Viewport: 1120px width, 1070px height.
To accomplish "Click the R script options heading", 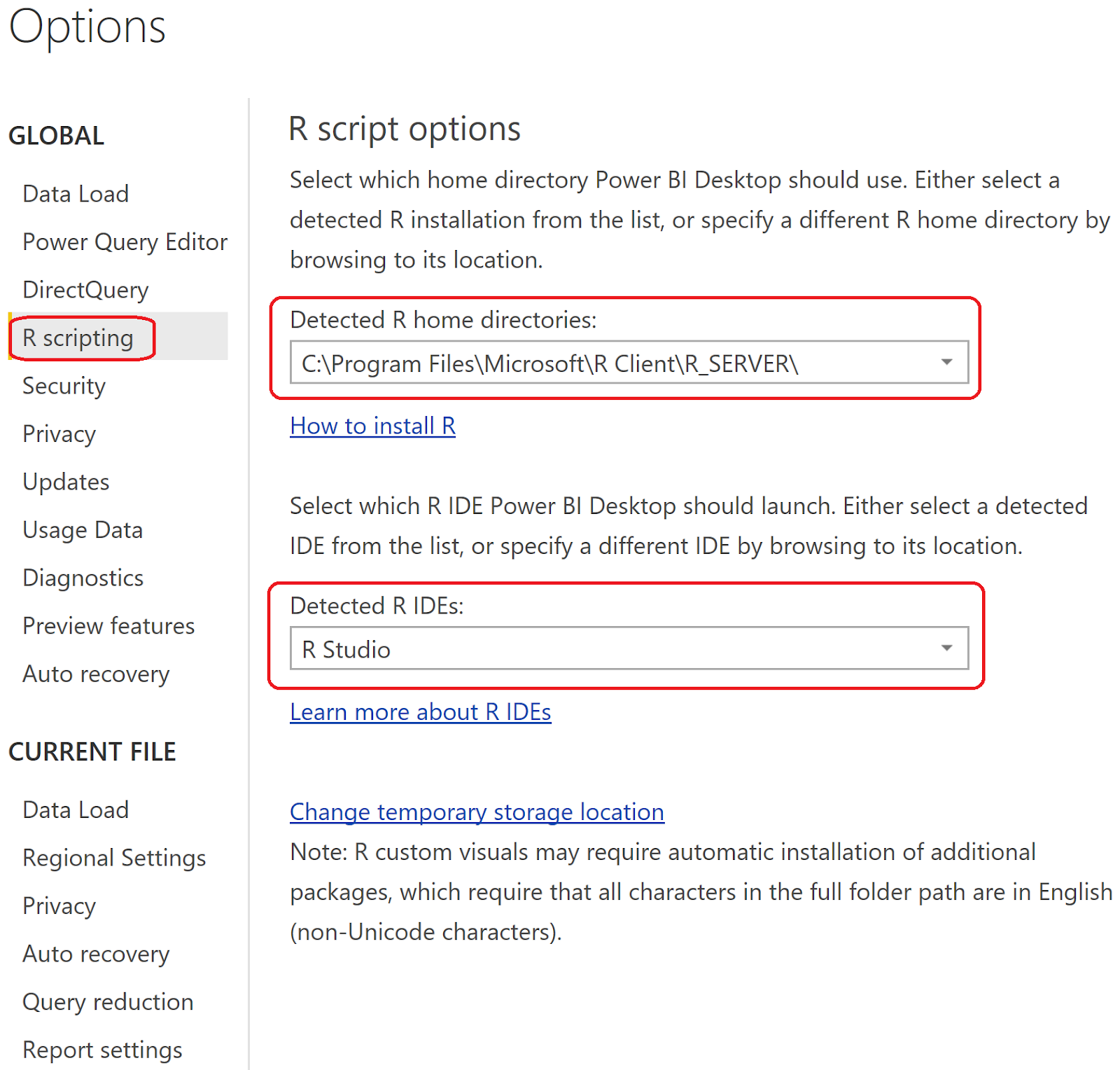I will tap(405, 129).
